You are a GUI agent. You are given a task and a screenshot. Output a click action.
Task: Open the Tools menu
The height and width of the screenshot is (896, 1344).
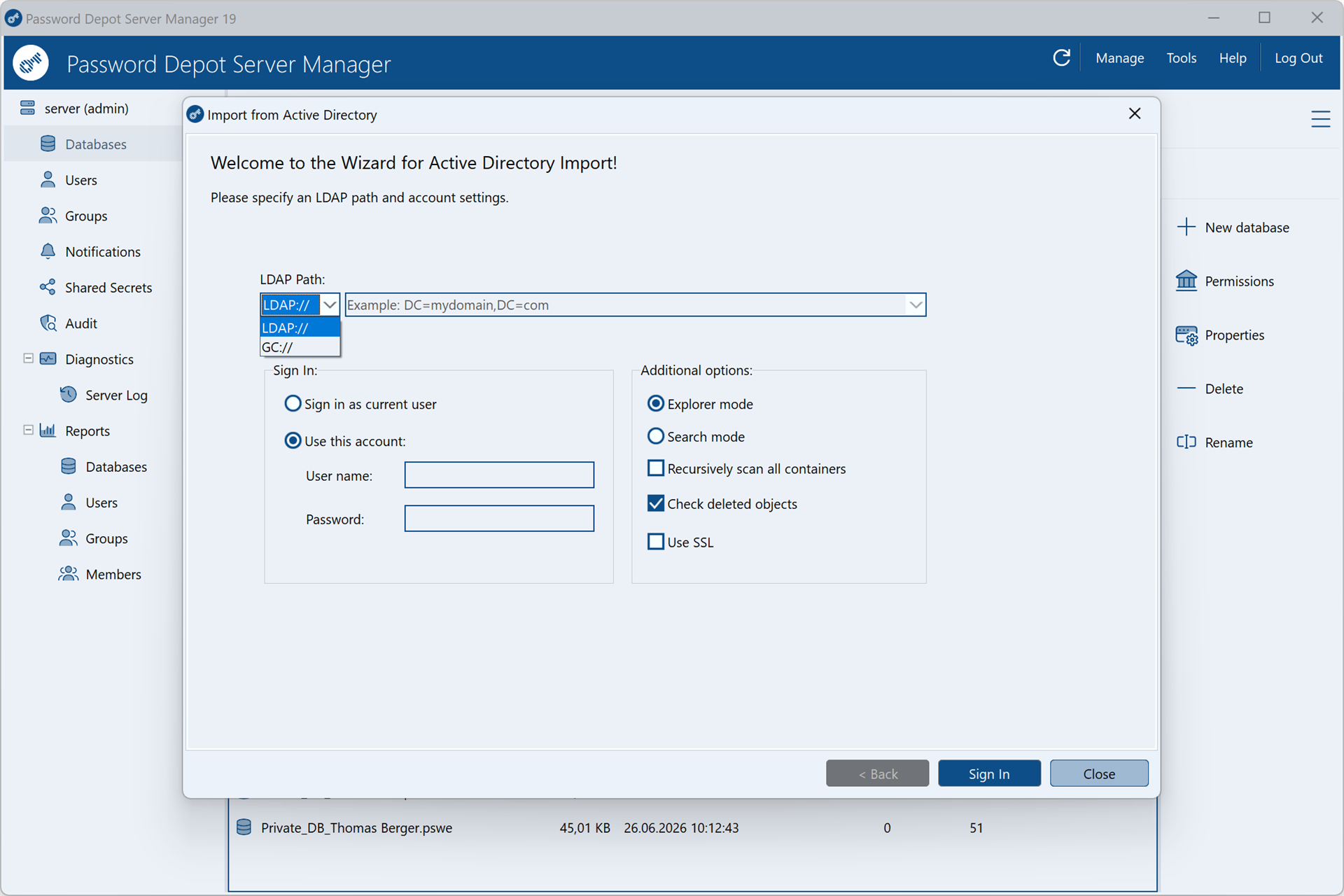tap(1181, 58)
